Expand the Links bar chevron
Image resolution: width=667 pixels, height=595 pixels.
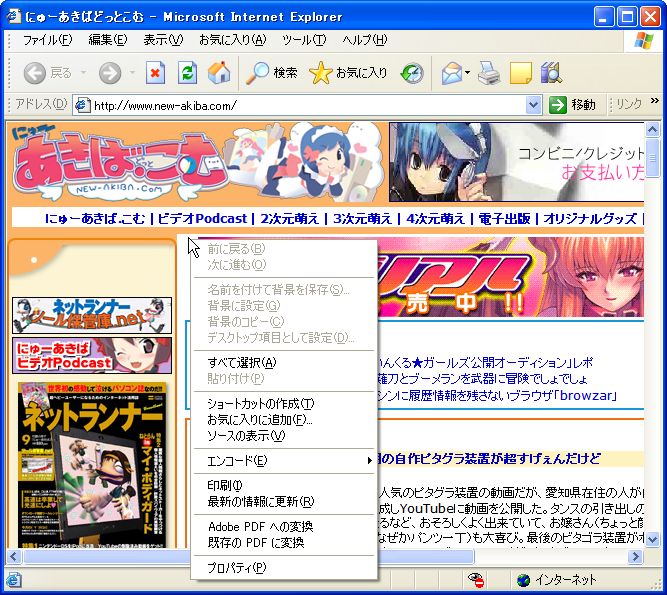654,101
